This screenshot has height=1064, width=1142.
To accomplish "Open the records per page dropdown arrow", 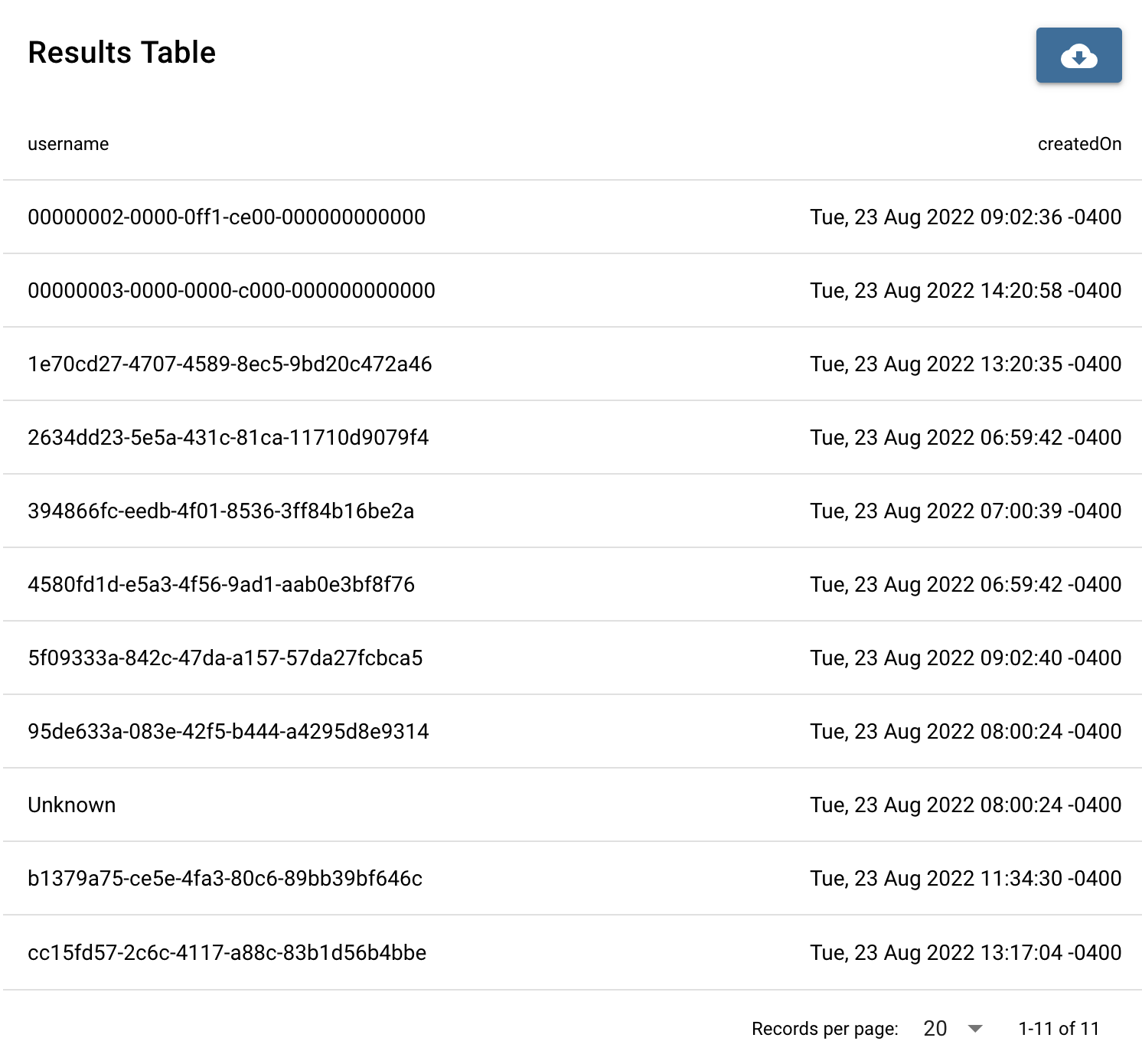I will [975, 1029].
